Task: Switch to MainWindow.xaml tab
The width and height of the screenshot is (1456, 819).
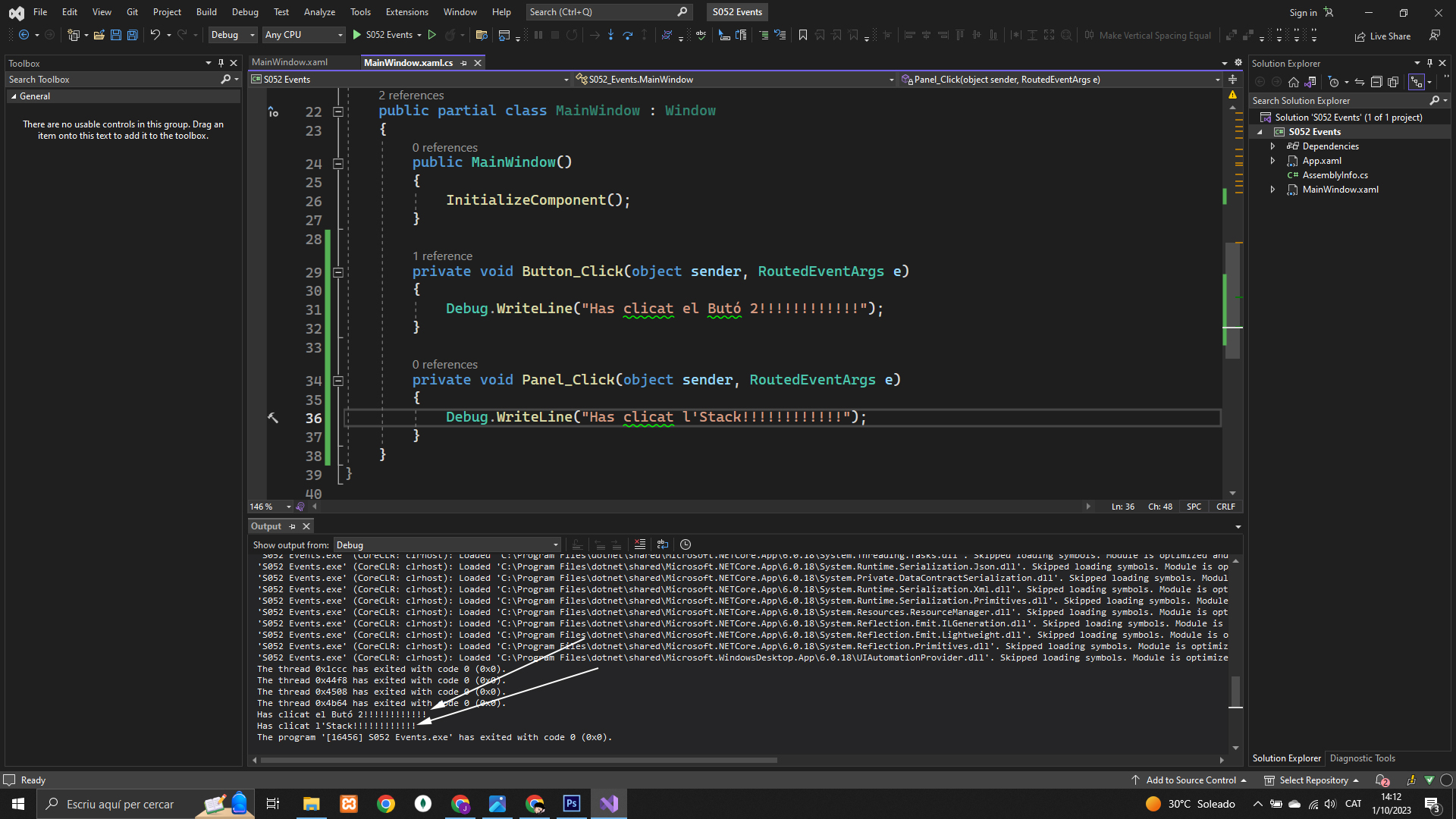Action: pyautogui.click(x=290, y=63)
